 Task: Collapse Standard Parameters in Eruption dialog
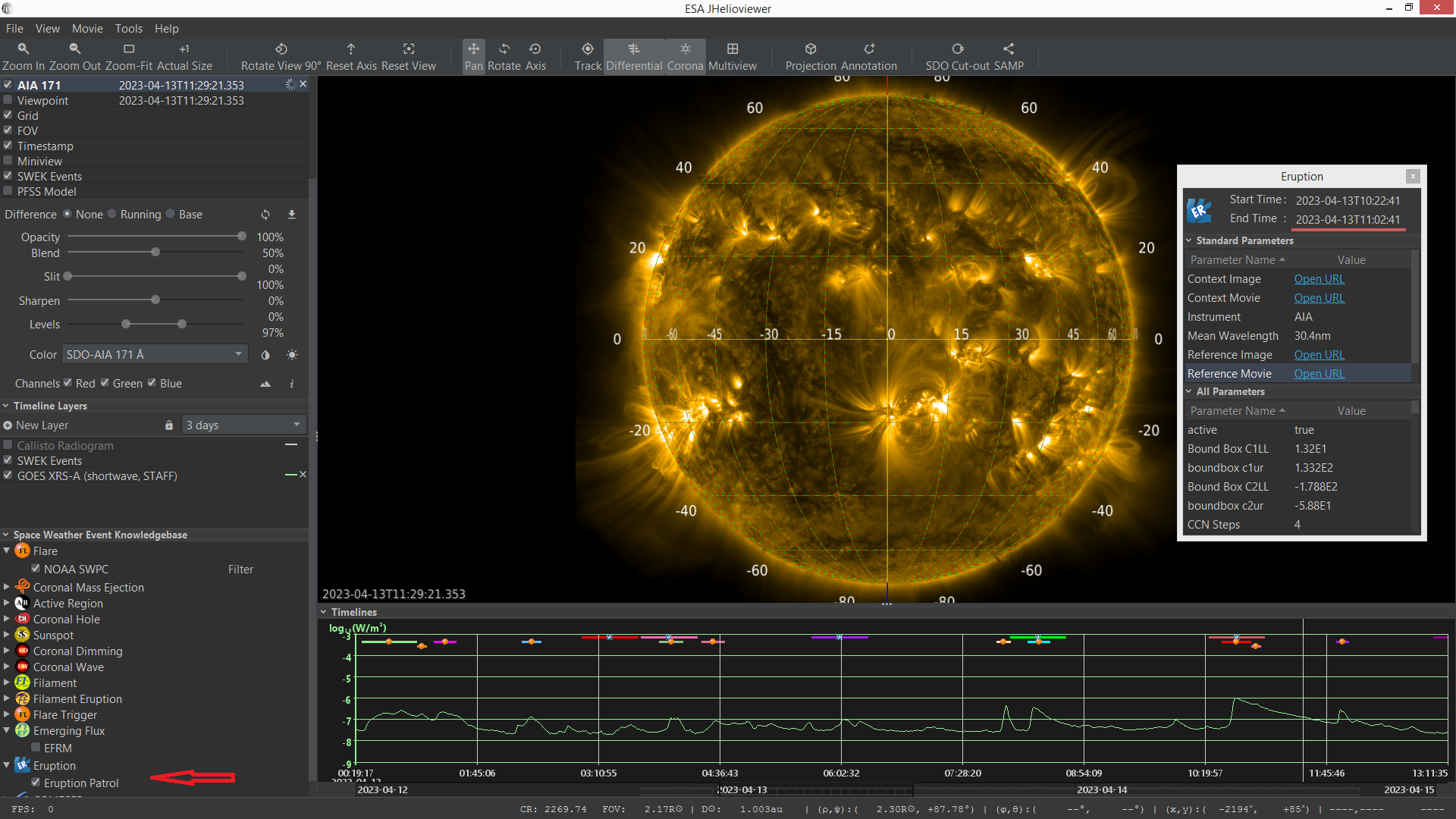click(1189, 240)
